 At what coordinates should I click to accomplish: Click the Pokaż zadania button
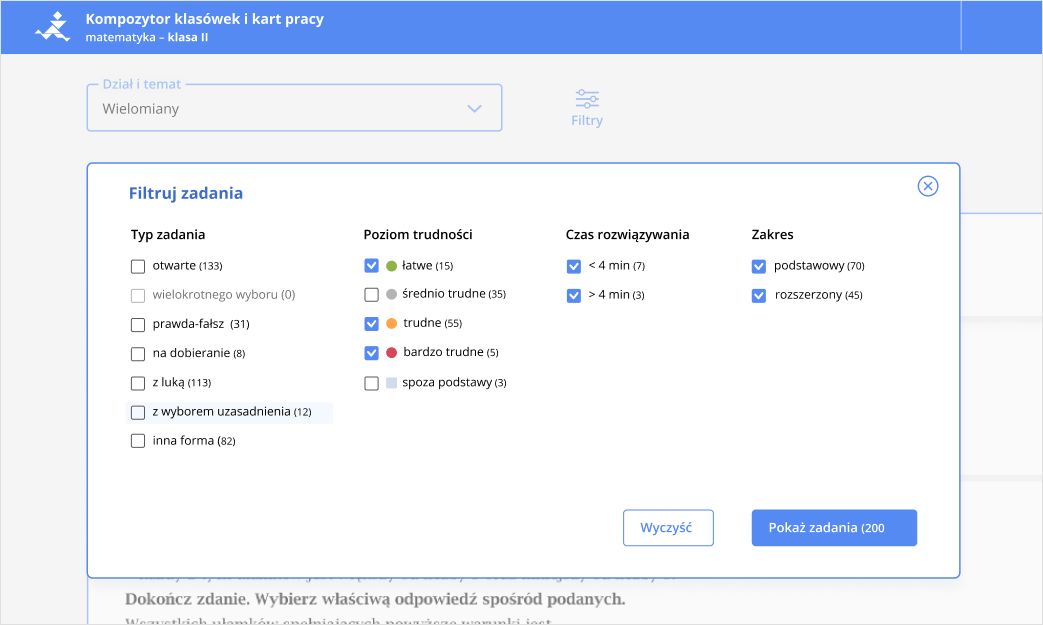click(834, 528)
